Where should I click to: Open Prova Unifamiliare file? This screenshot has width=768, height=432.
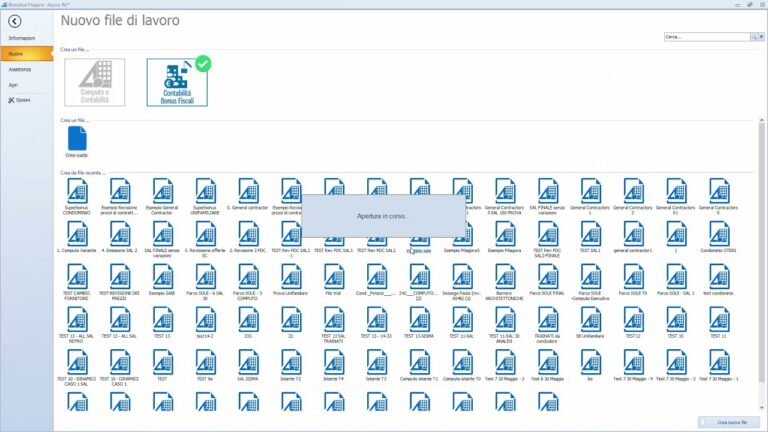(x=291, y=280)
